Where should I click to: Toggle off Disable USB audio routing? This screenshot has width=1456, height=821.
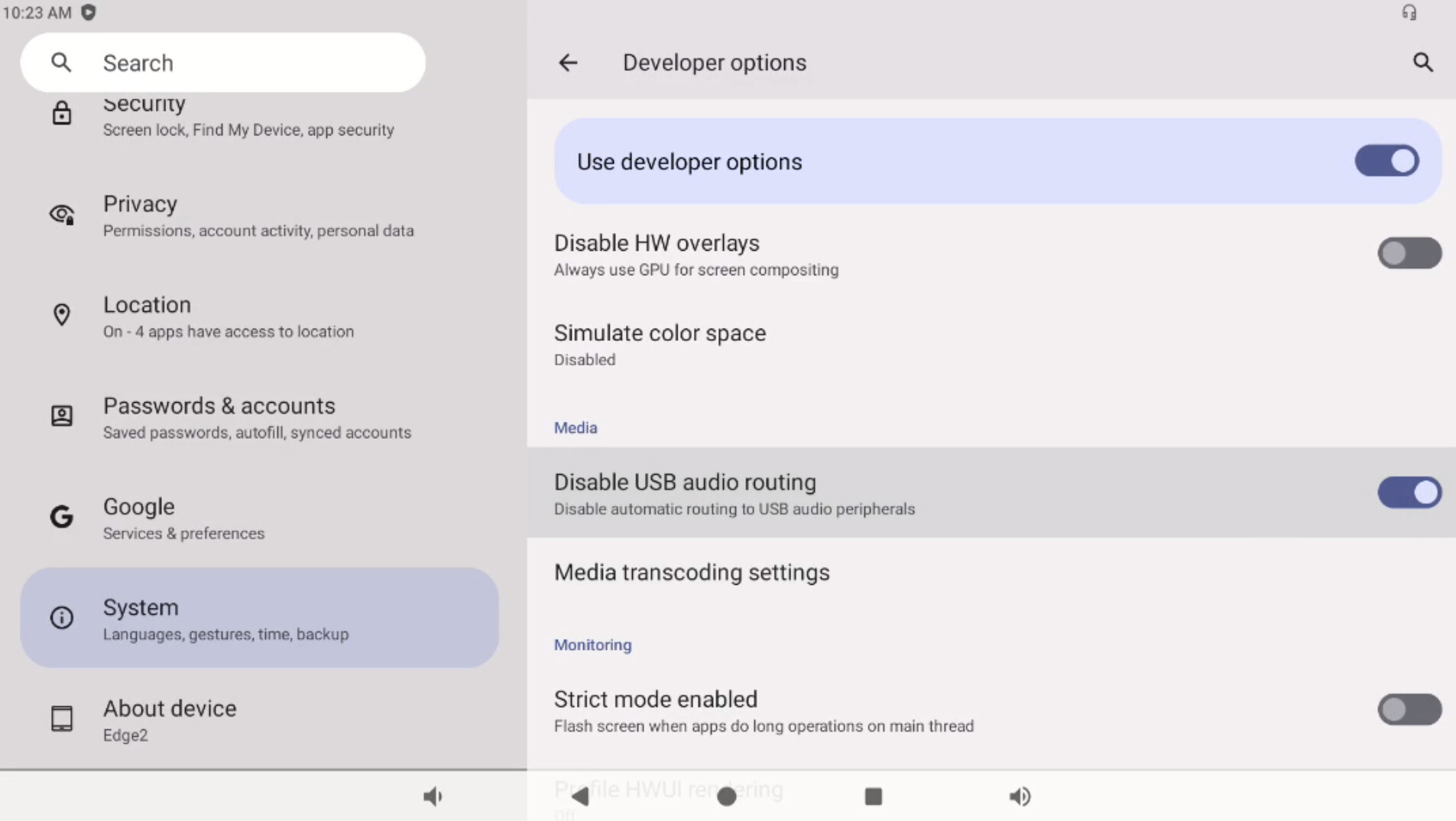pyautogui.click(x=1409, y=493)
